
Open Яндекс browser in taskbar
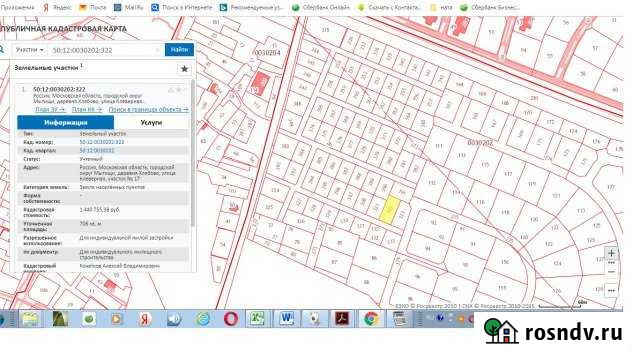(144, 319)
